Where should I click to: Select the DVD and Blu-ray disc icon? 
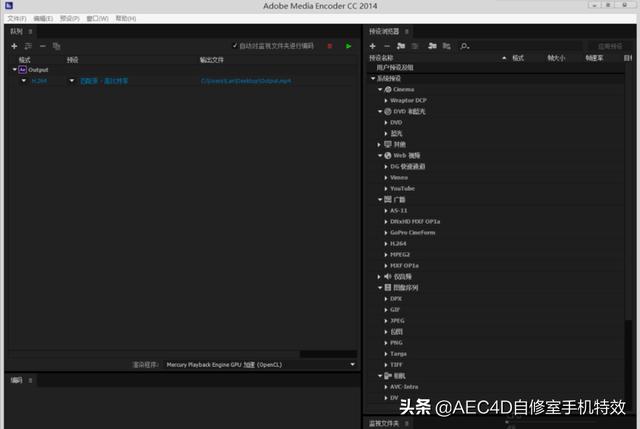pyautogui.click(x=388, y=111)
